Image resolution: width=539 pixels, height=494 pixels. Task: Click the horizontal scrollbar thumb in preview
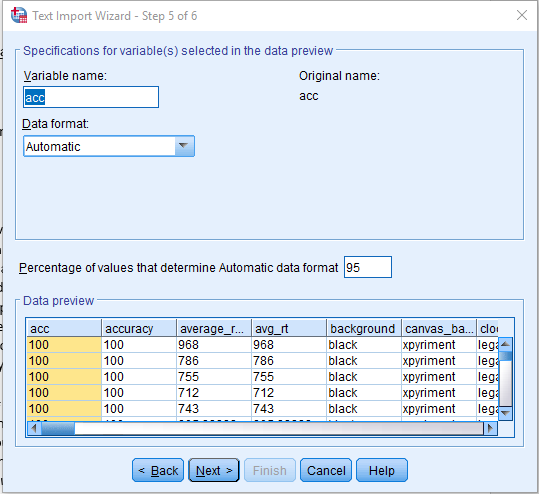[x=58, y=428]
